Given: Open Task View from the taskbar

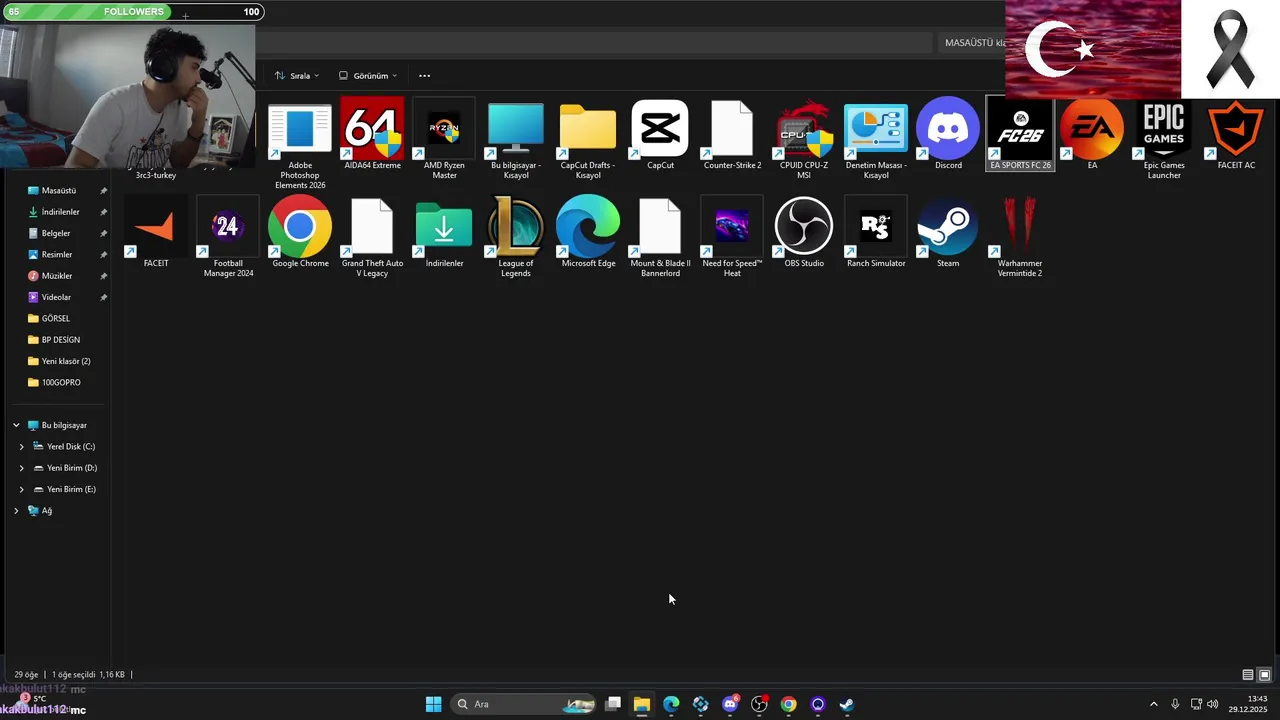Looking at the screenshot, I should (613, 704).
